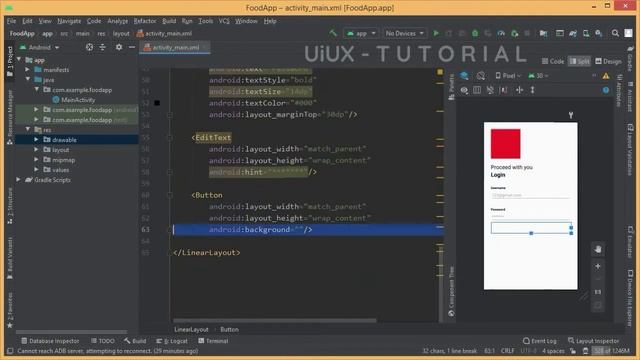The image size is (640, 360).
Task: Expand the drawable folder
Action: (x=36, y=140)
